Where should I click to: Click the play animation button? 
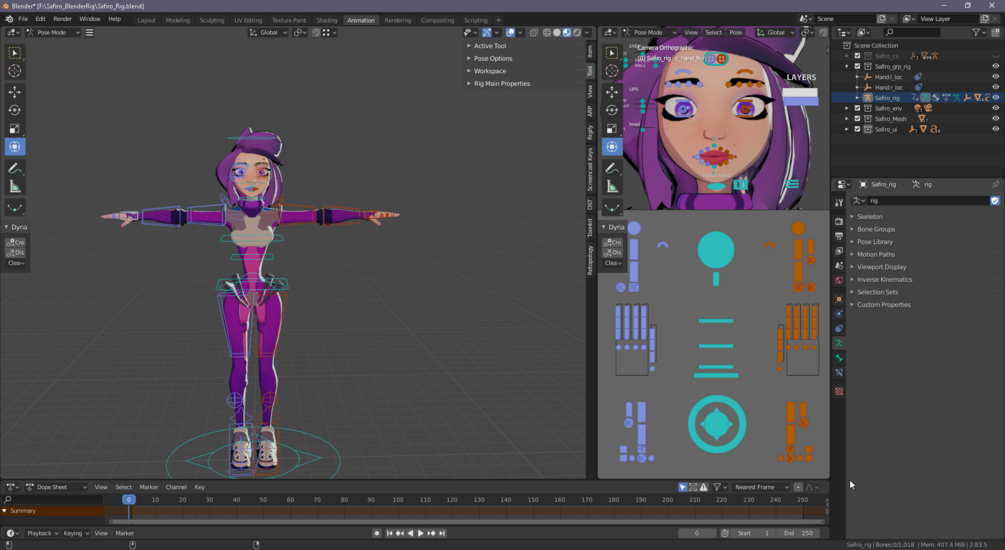(420, 533)
